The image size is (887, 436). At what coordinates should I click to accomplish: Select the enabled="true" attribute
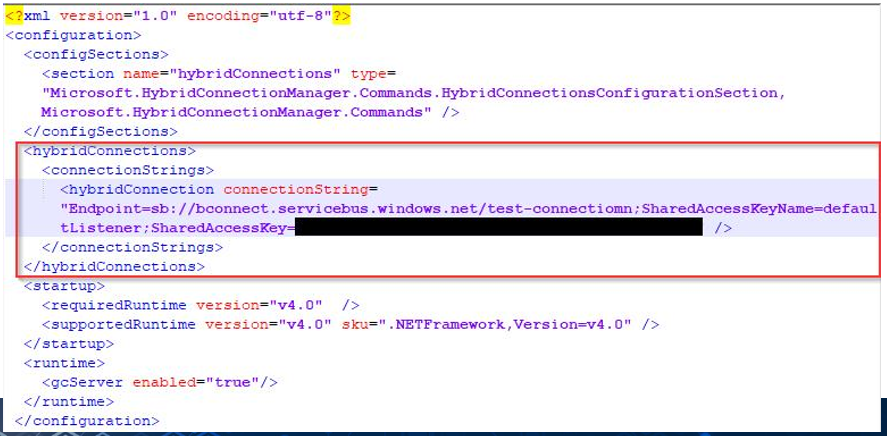[196, 382]
